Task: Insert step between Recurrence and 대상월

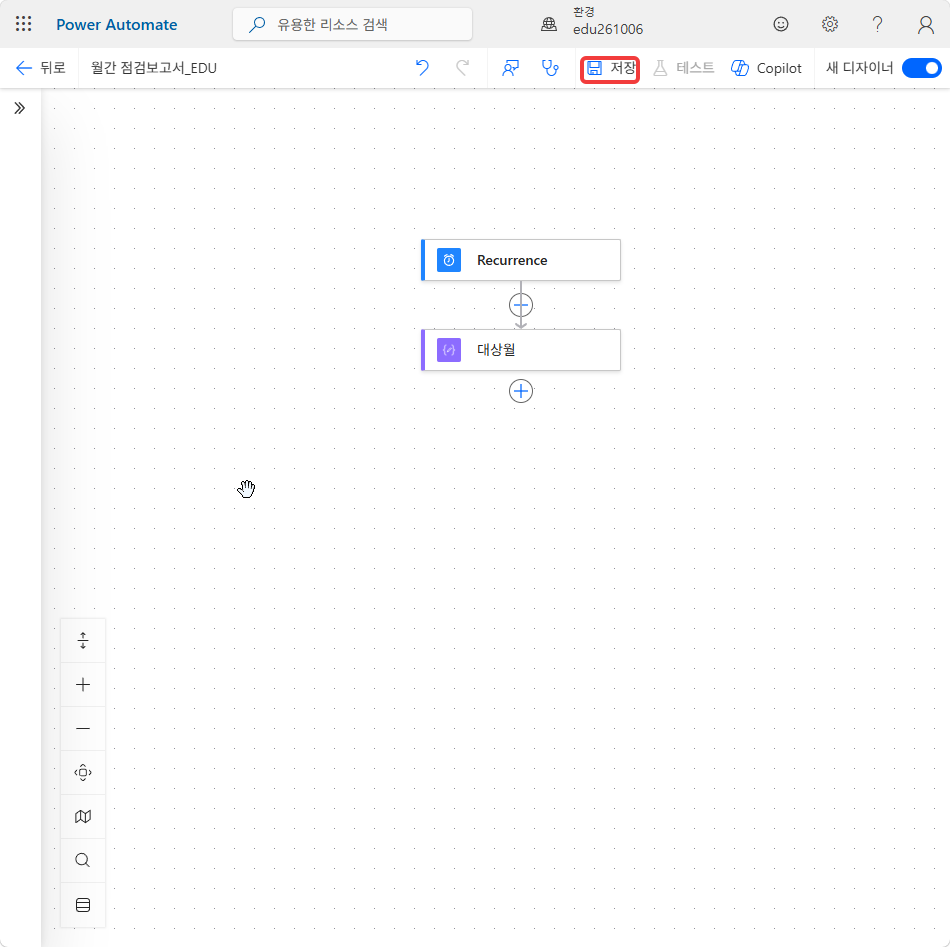Action: pos(521,305)
